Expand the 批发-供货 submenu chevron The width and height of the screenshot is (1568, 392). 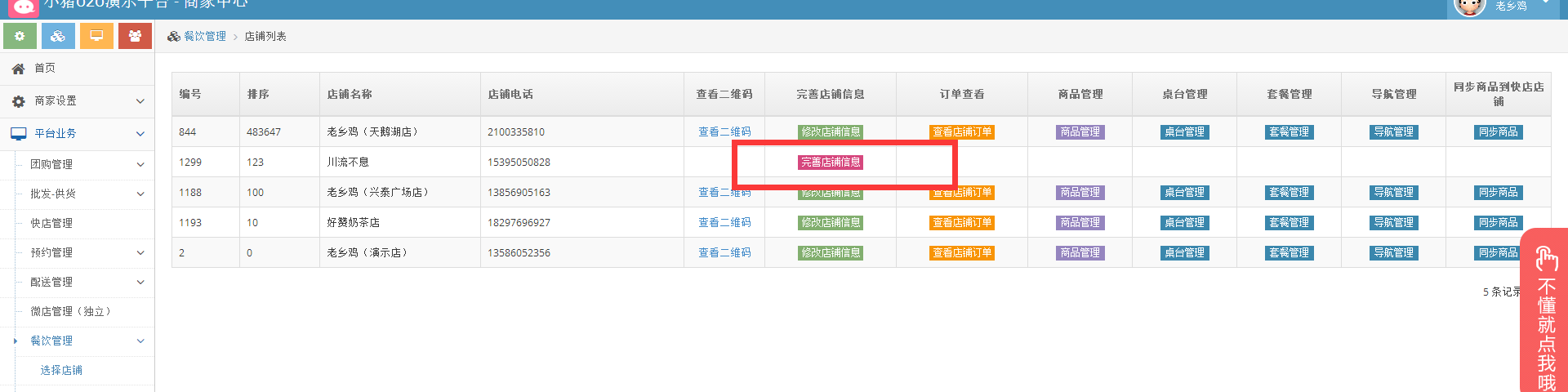point(140,194)
